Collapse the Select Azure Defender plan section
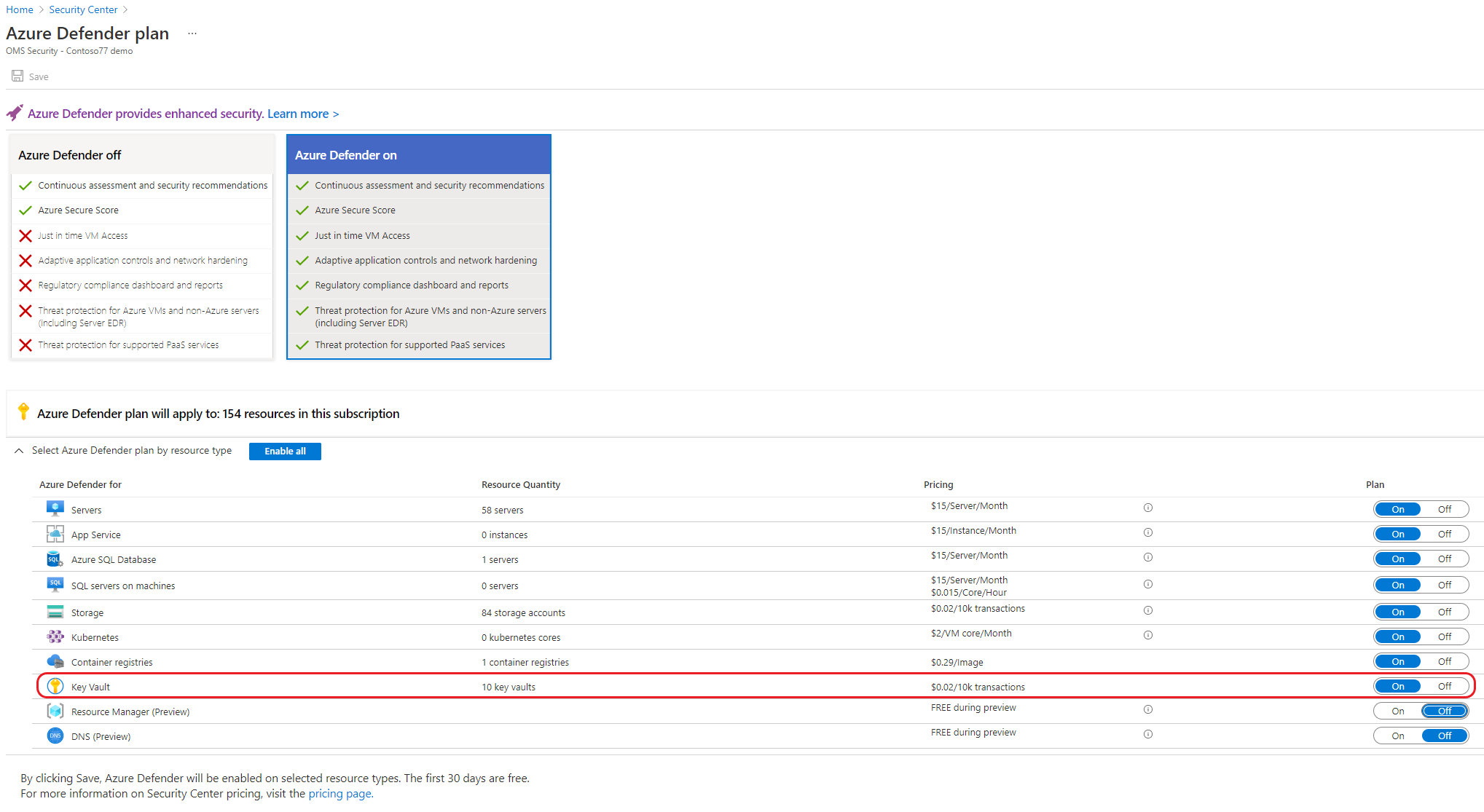 [x=18, y=450]
